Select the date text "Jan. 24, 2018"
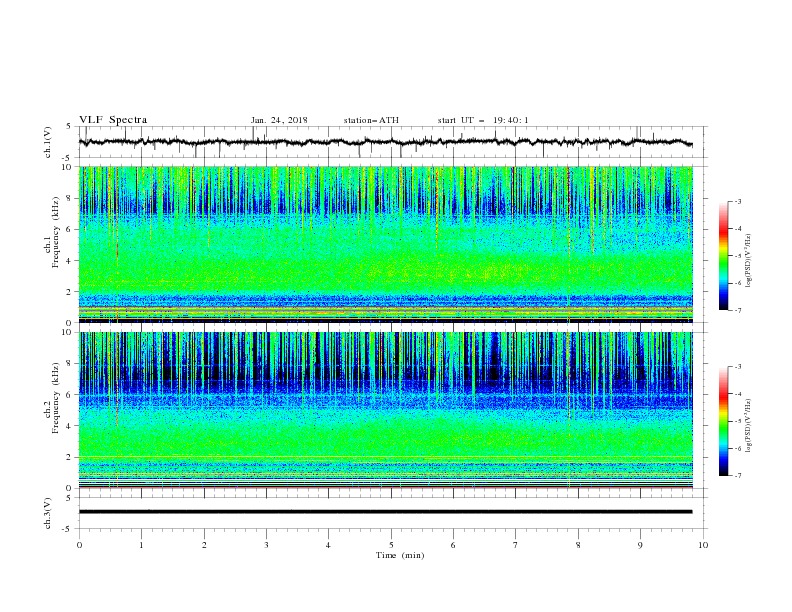 tap(279, 120)
